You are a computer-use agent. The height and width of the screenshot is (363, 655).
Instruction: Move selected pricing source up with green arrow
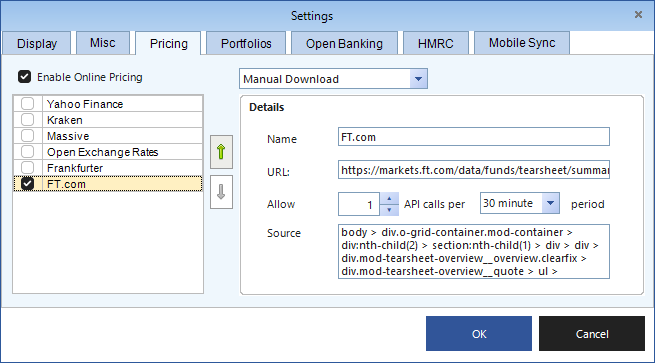pyautogui.click(x=221, y=152)
